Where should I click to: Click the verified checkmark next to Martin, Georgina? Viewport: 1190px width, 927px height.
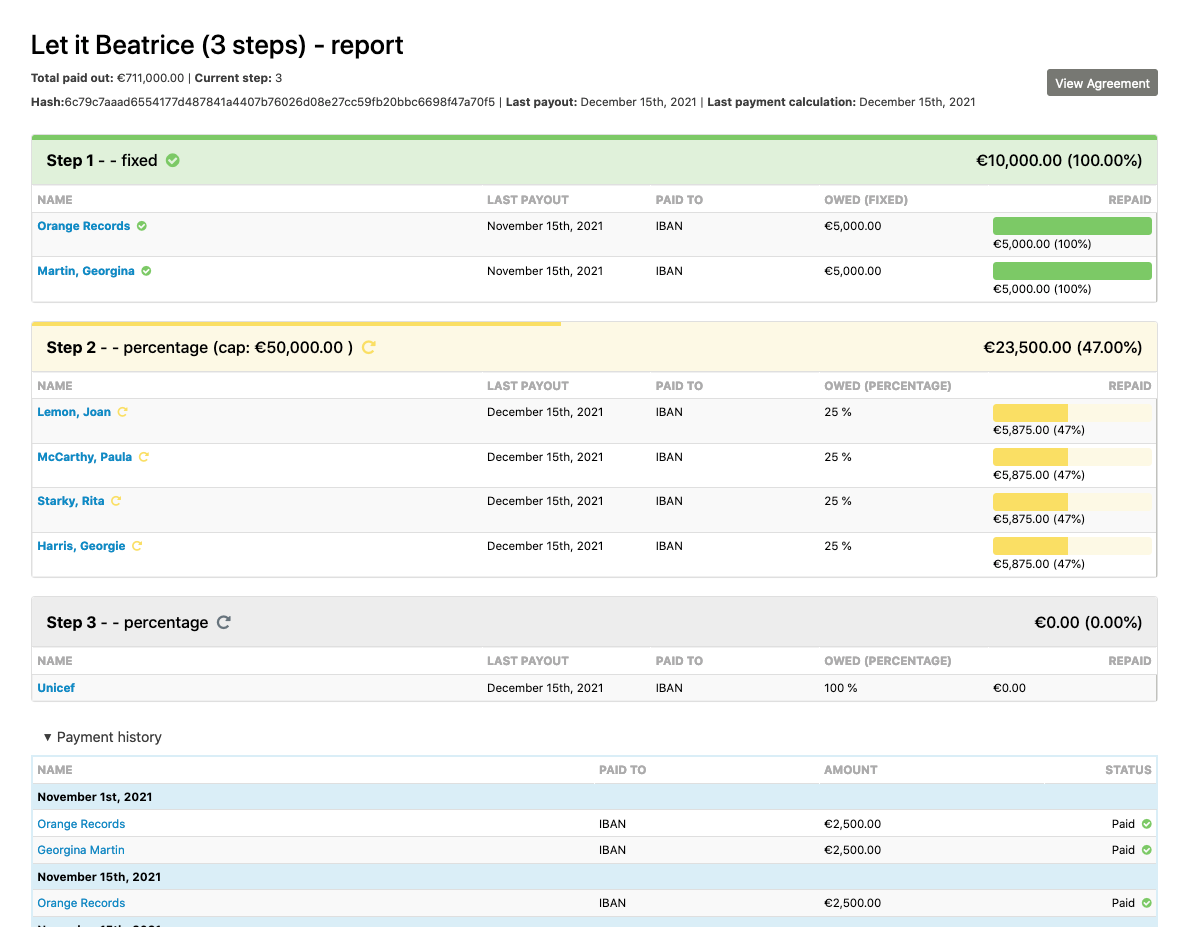pos(148,270)
